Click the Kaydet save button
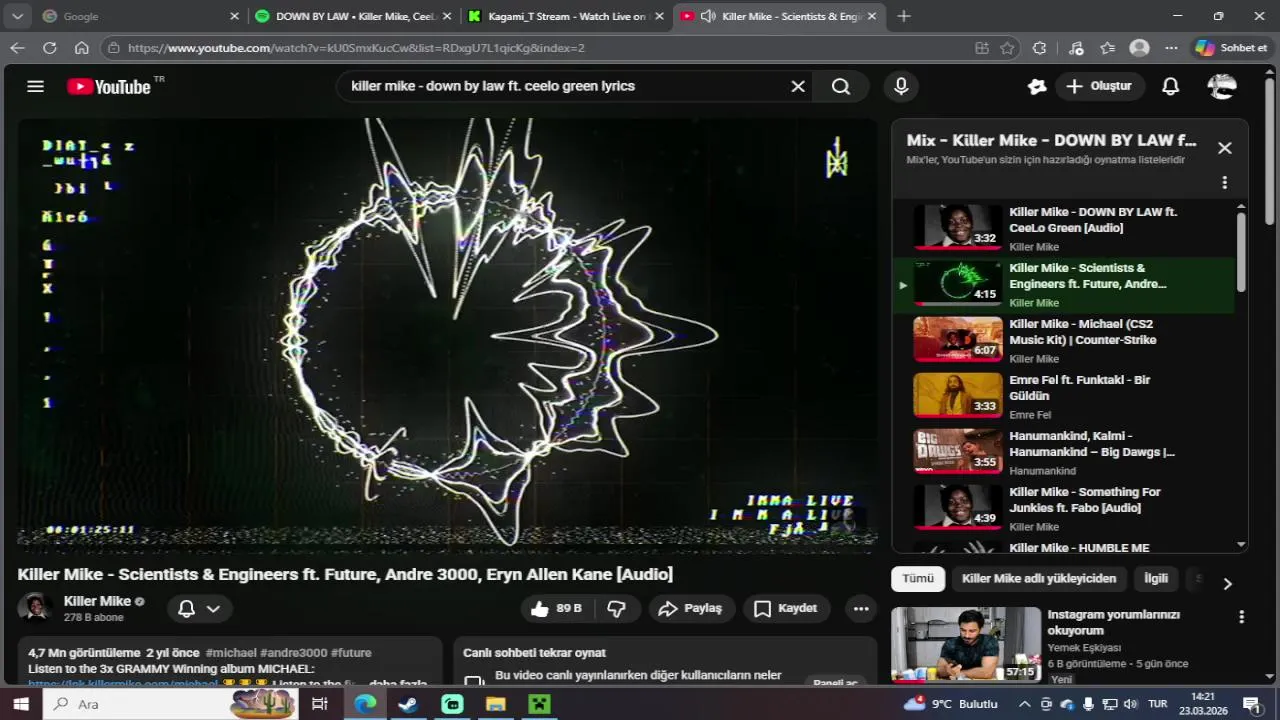 [x=785, y=608]
